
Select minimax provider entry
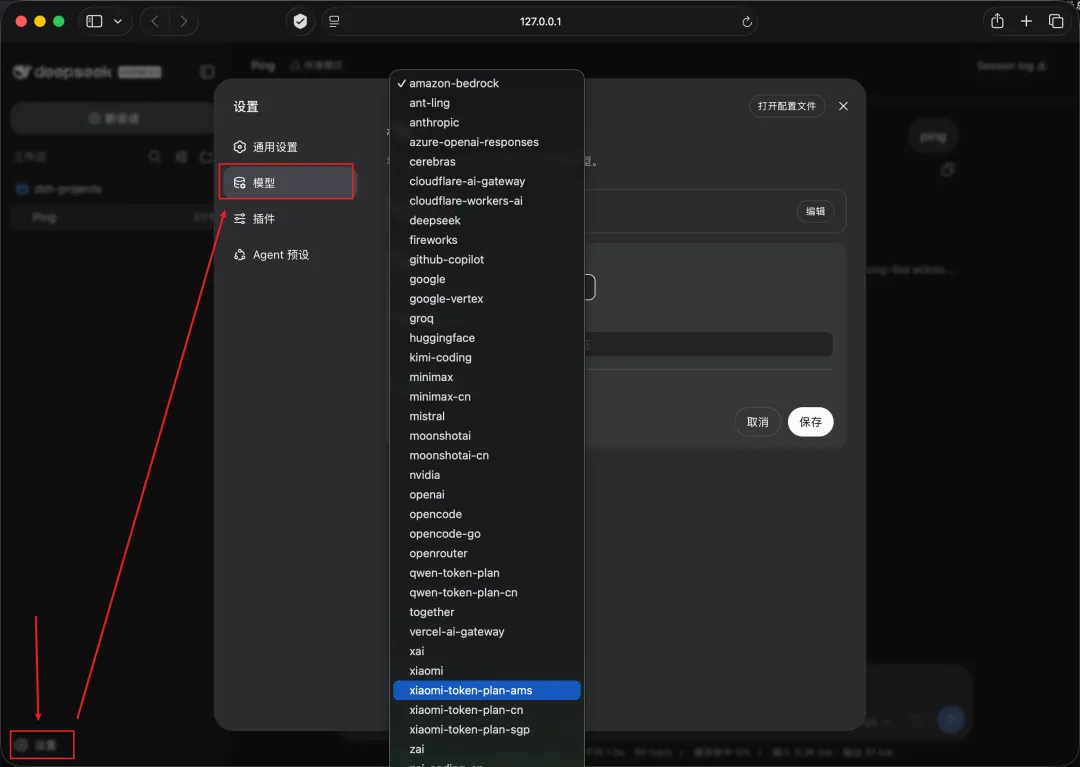[x=486, y=377]
